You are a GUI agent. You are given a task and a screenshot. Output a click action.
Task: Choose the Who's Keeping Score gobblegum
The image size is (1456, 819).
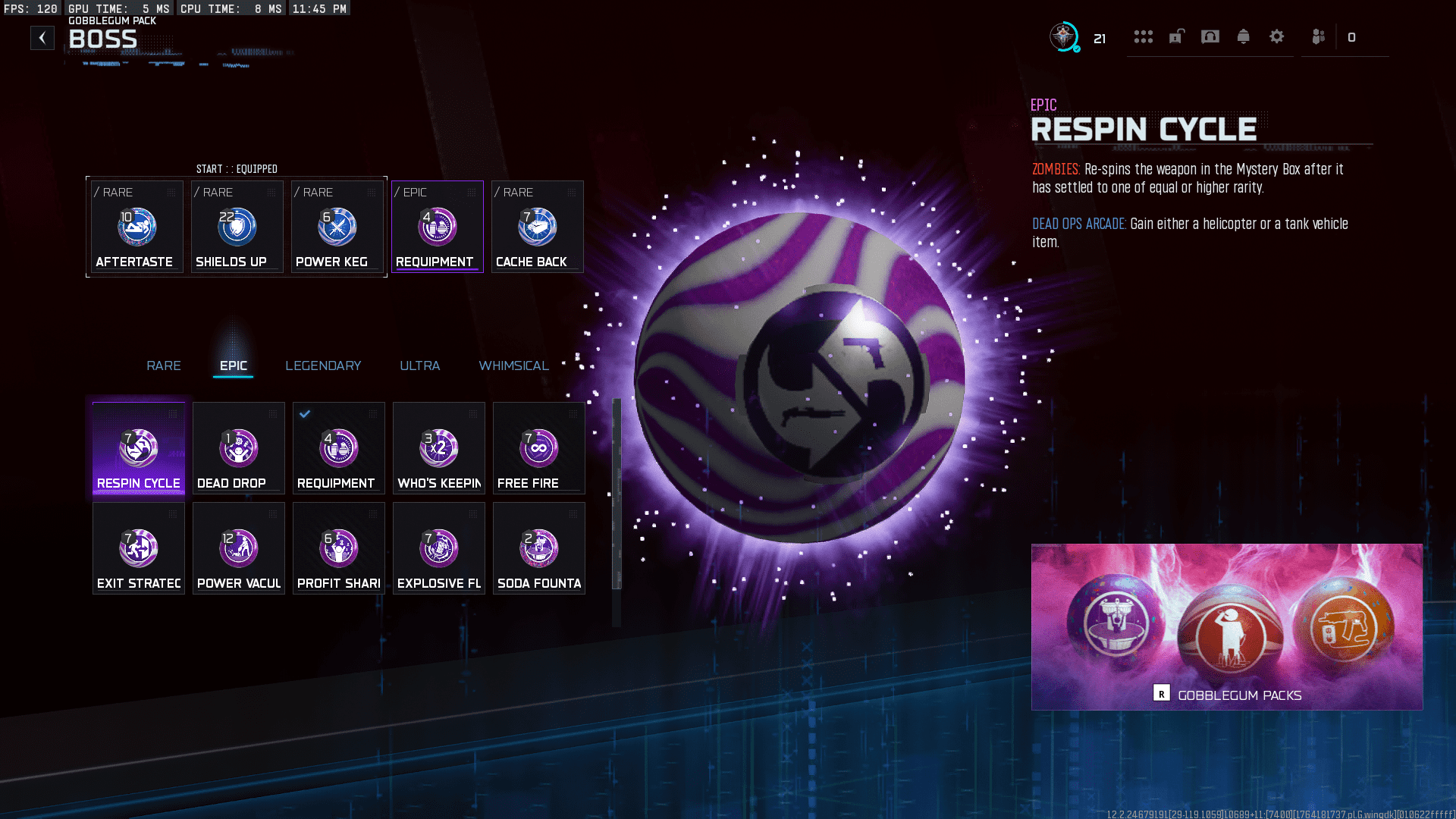pyautogui.click(x=438, y=449)
